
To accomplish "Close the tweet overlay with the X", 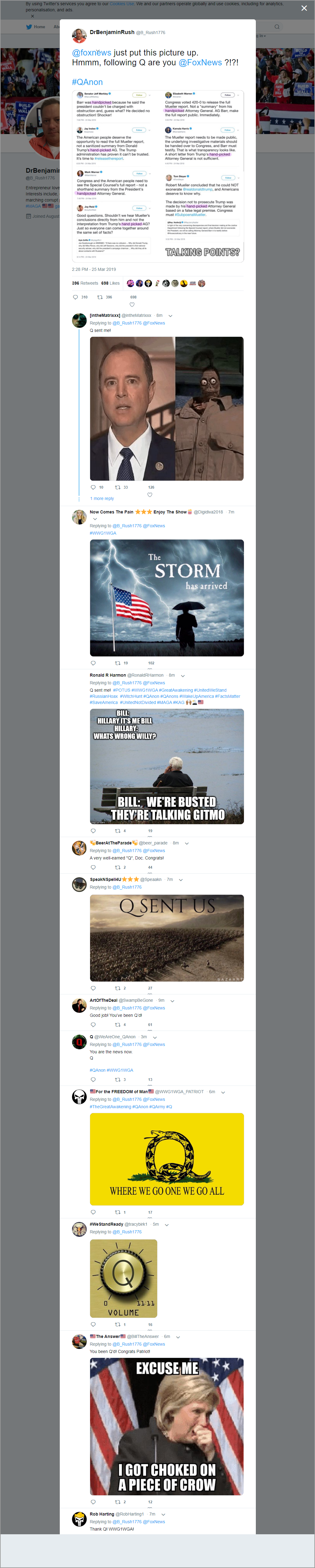I will pos(304,8).
